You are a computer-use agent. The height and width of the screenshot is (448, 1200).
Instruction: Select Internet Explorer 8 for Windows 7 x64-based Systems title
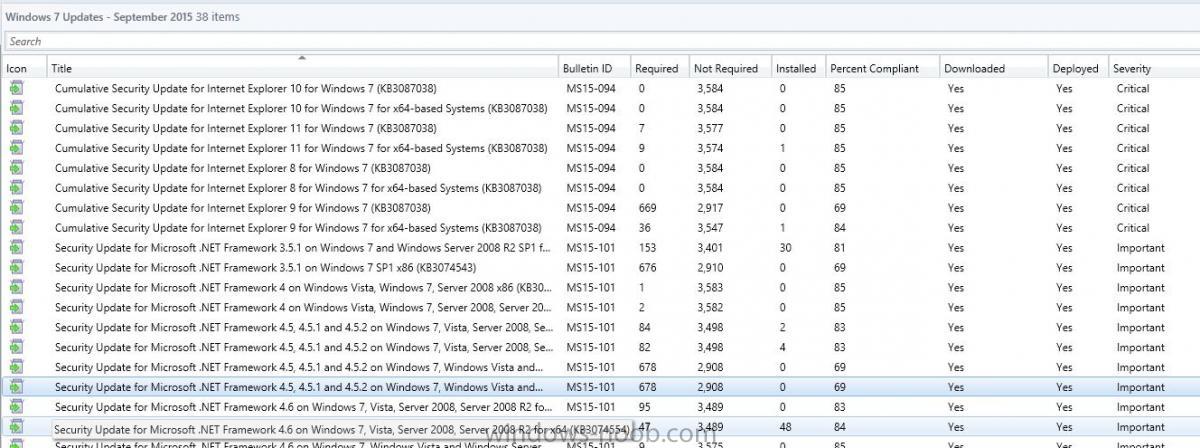tap(298, 188)
